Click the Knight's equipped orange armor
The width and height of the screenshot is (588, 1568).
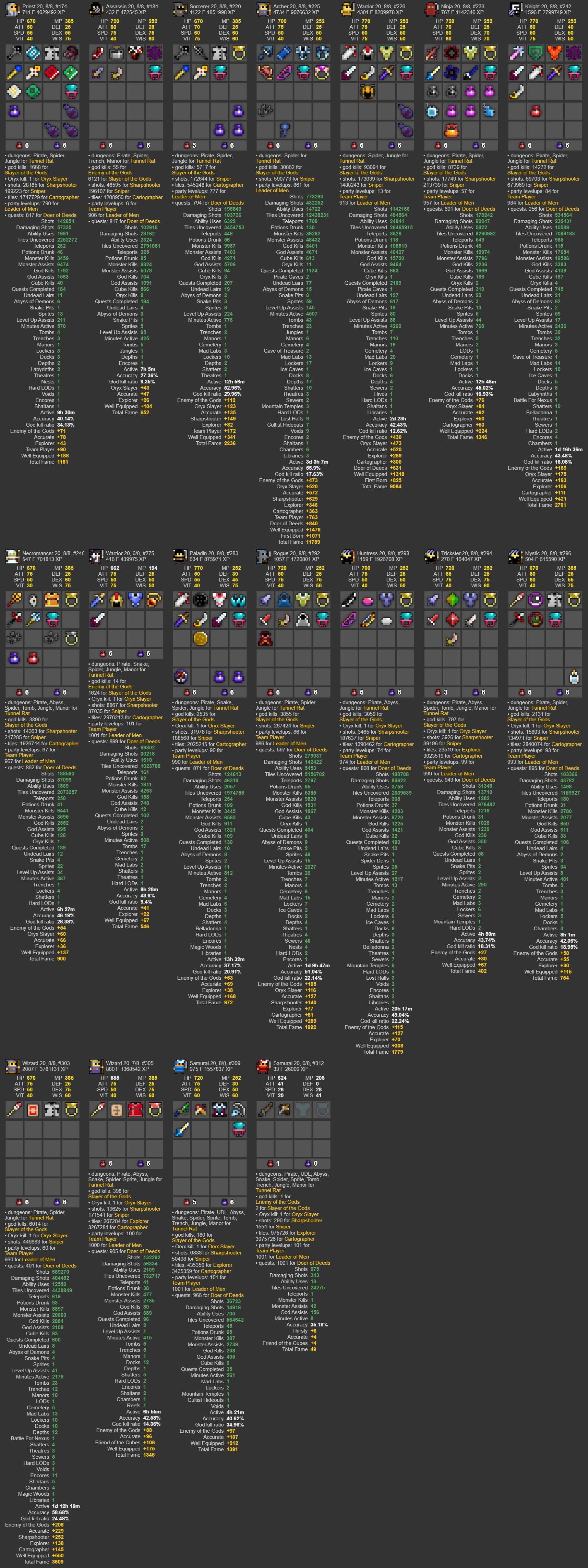pyautogui.click(x=554, y=53)
